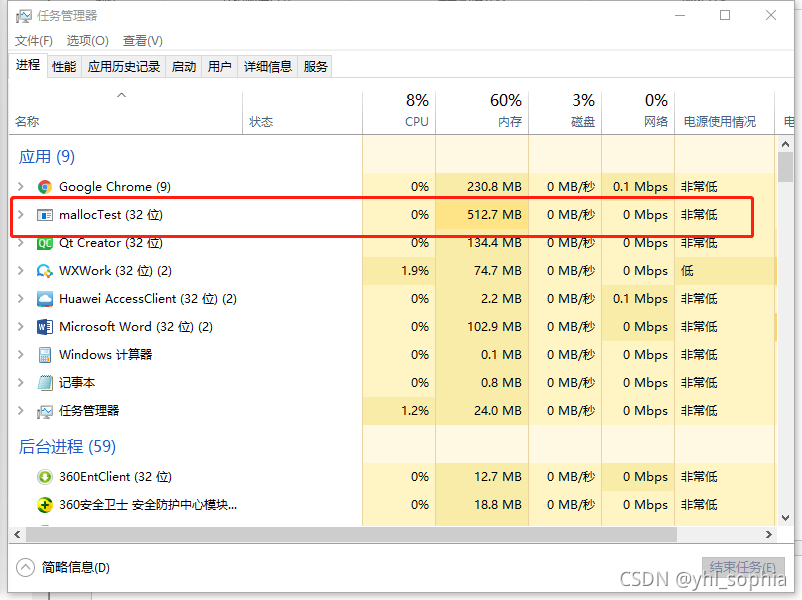
Task: Expand the Windows 计算器 row
Action: click(x=21, y=354)
